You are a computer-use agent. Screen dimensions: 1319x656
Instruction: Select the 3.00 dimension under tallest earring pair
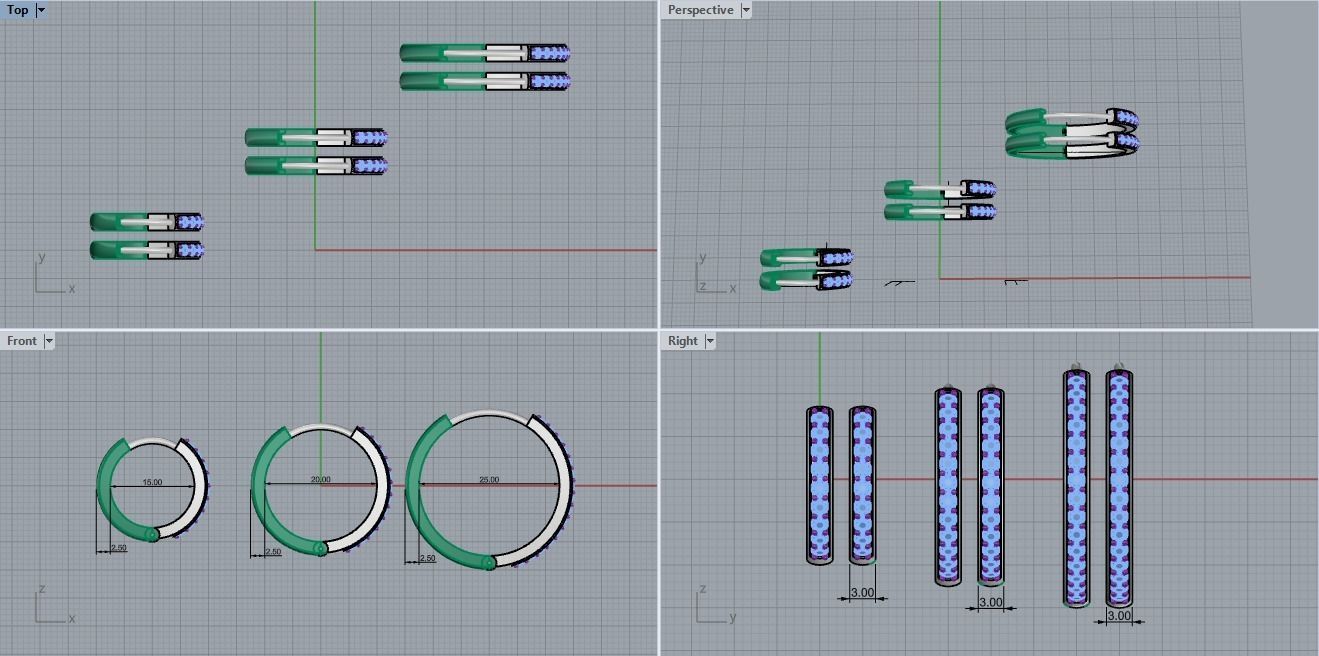1119,616
